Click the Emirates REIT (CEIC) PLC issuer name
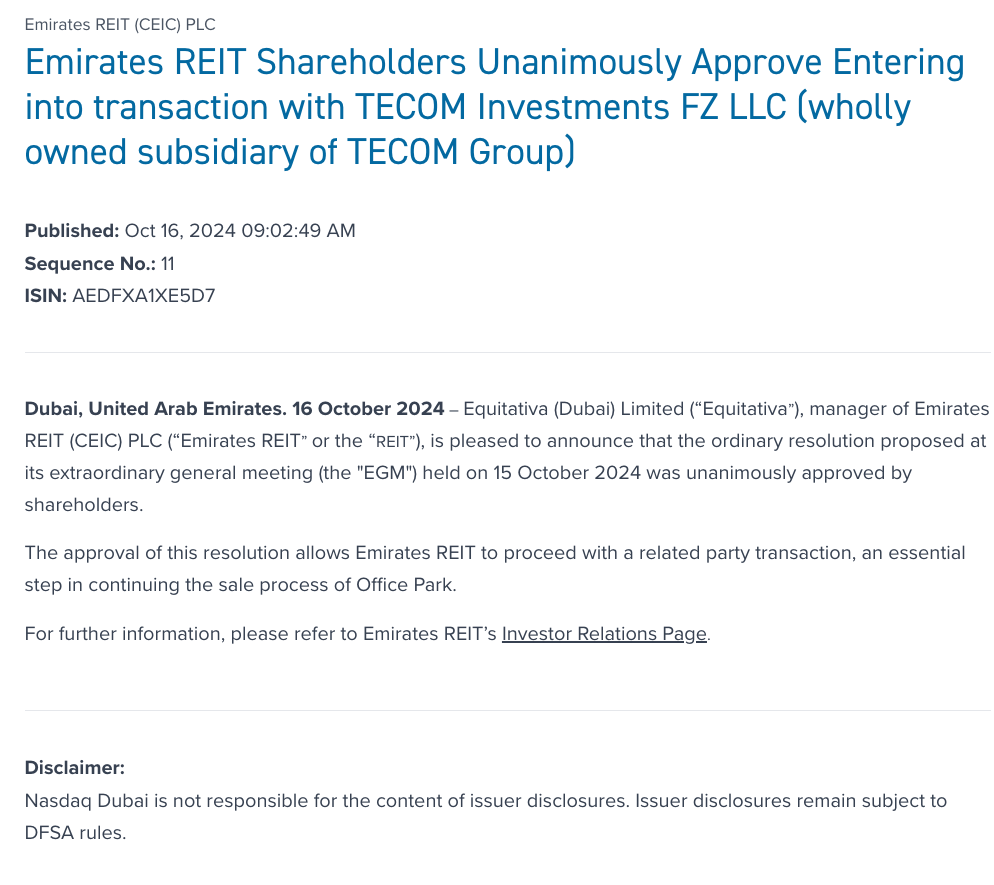The width and height of the screenshot is (994, 885). point(119,24)
